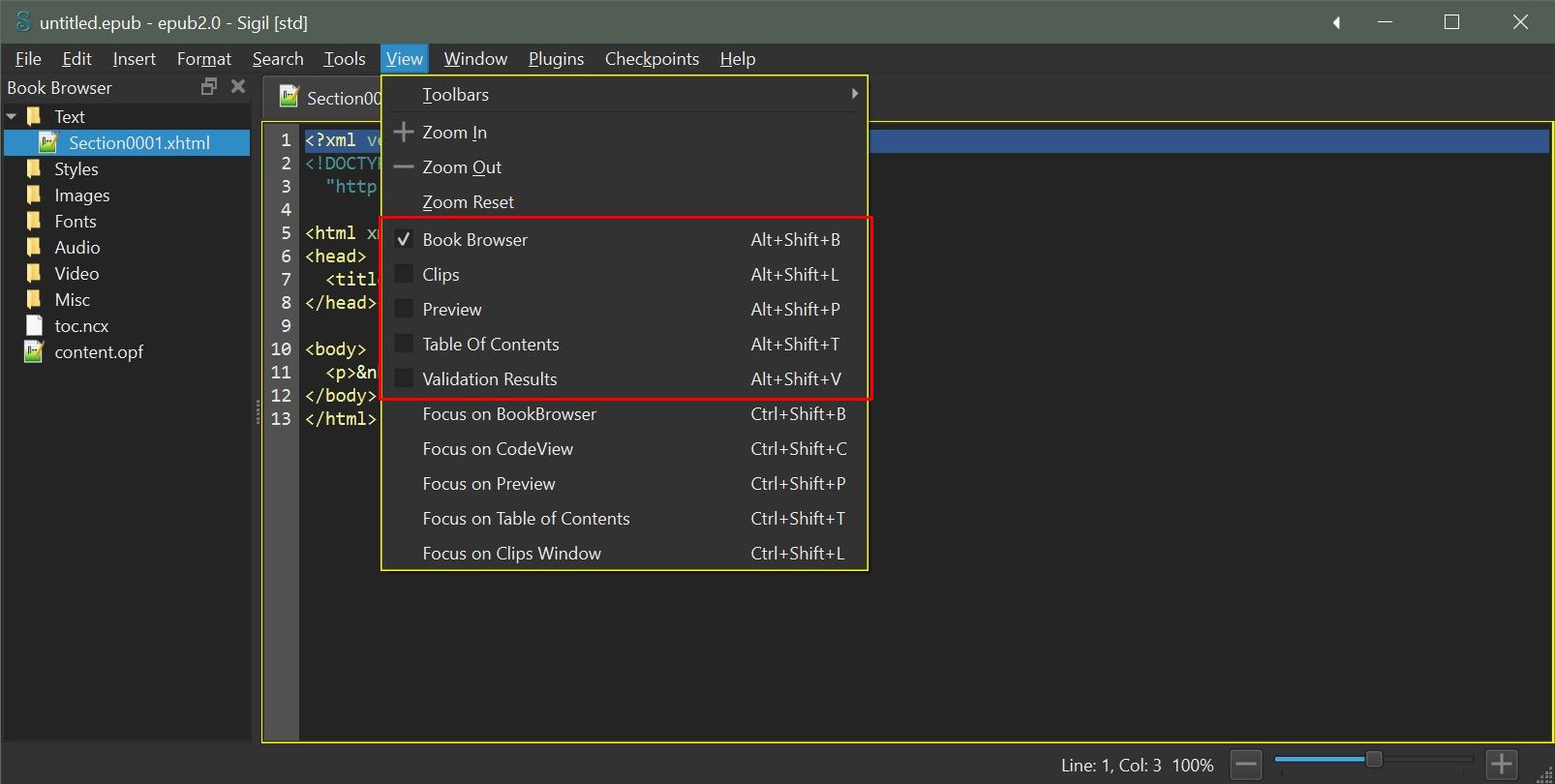Select Focus on Preview
Viewport: 1555px width, 784px height.
coord(625,483)
